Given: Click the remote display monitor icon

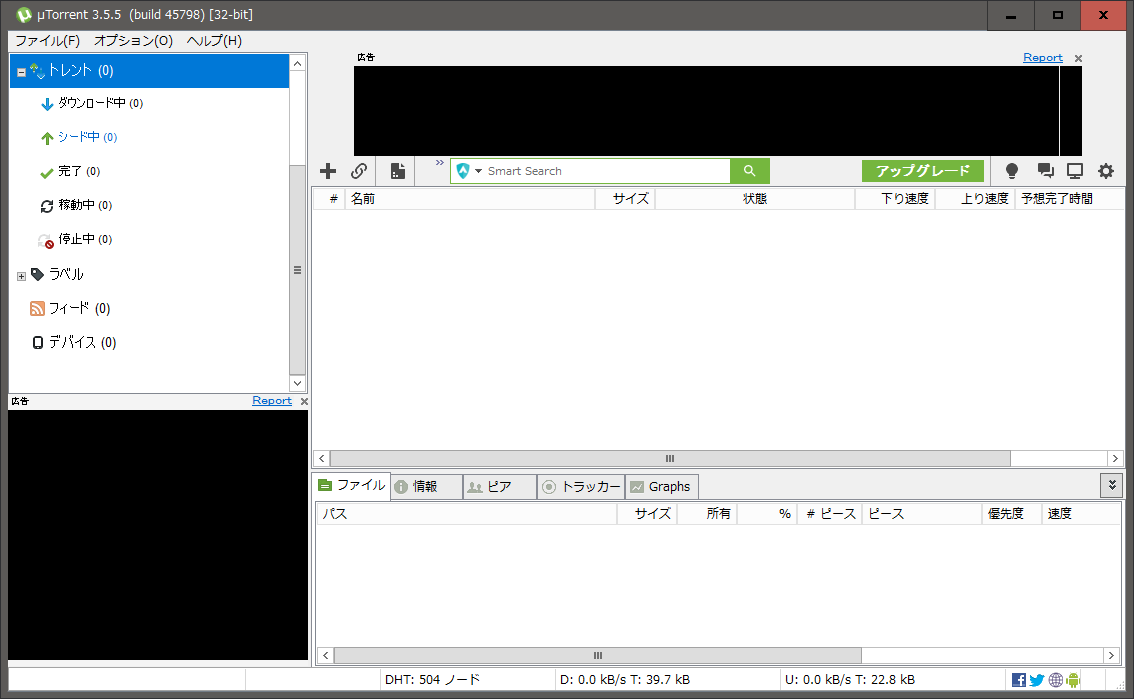Looking at the screenshot, I should coord(1075,171).
